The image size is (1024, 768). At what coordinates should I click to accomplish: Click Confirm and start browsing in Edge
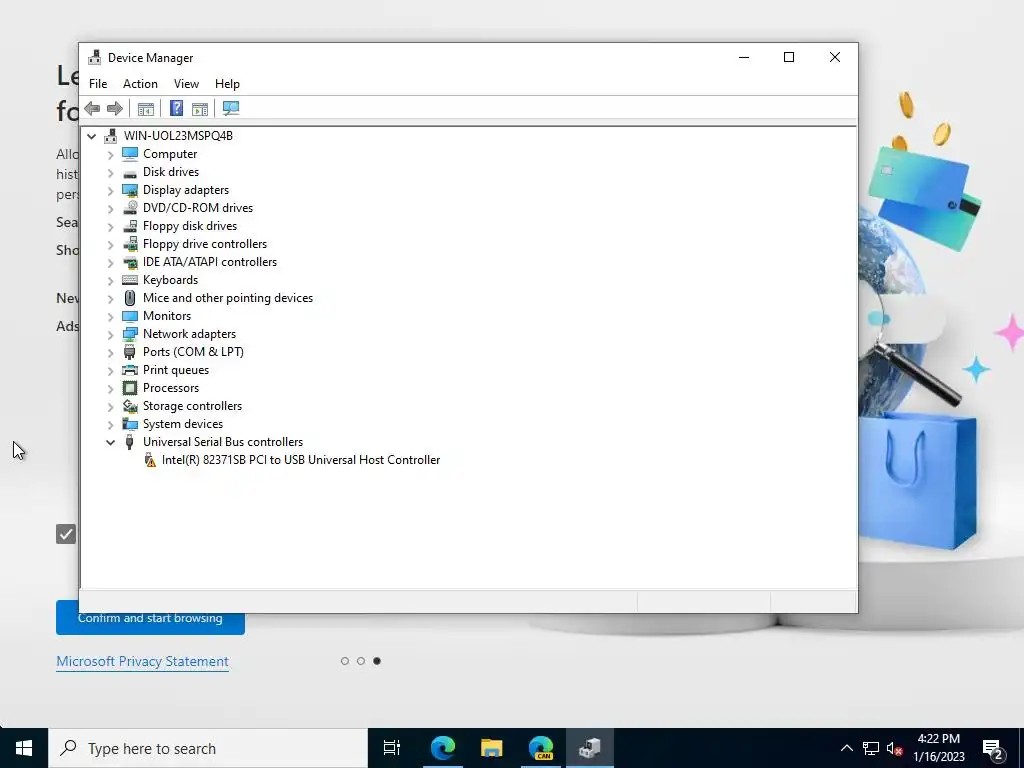(150, 618)
